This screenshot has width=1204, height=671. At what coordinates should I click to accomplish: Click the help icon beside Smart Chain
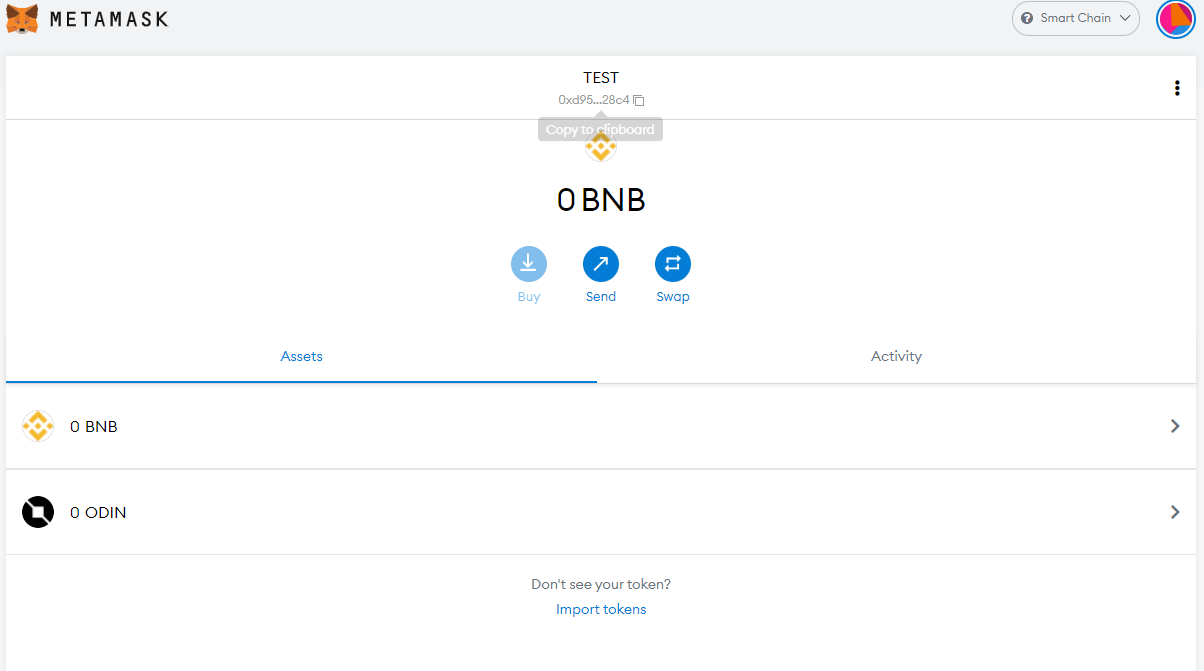(x=1027, y=18)
